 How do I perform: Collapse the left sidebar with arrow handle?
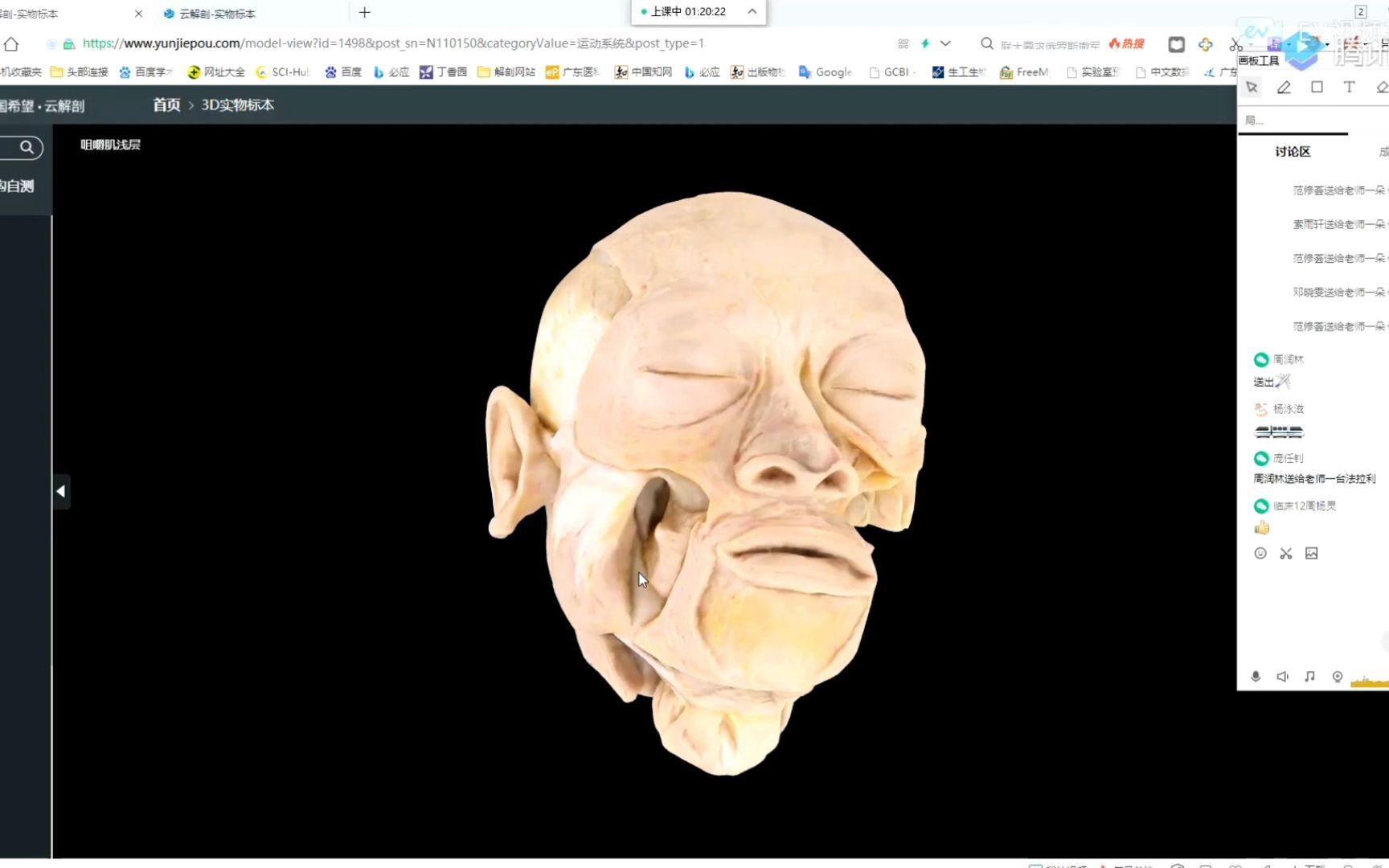(x=61, y=491)
